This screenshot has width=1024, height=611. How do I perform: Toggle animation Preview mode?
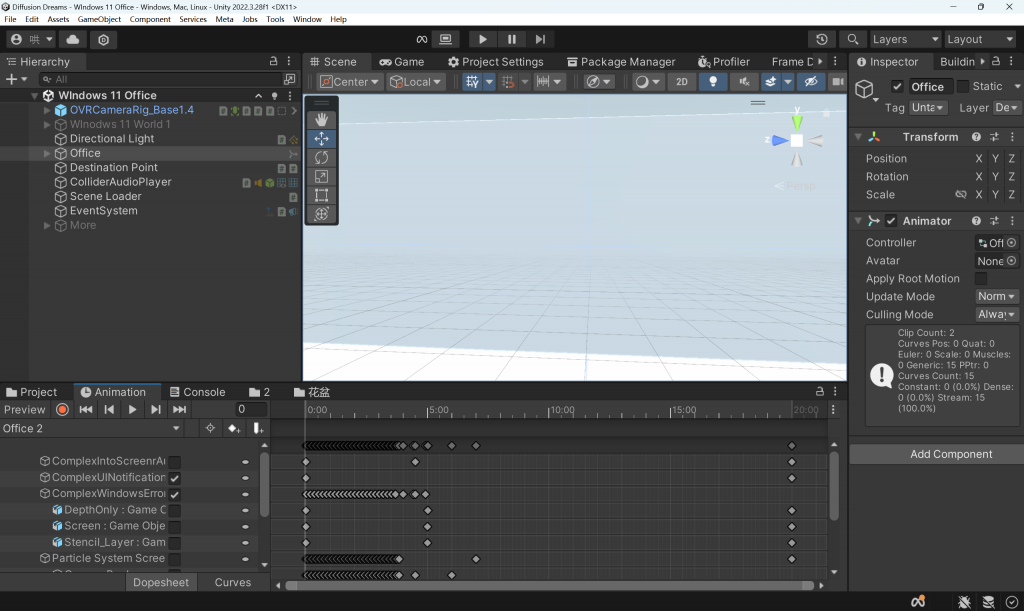24,409
